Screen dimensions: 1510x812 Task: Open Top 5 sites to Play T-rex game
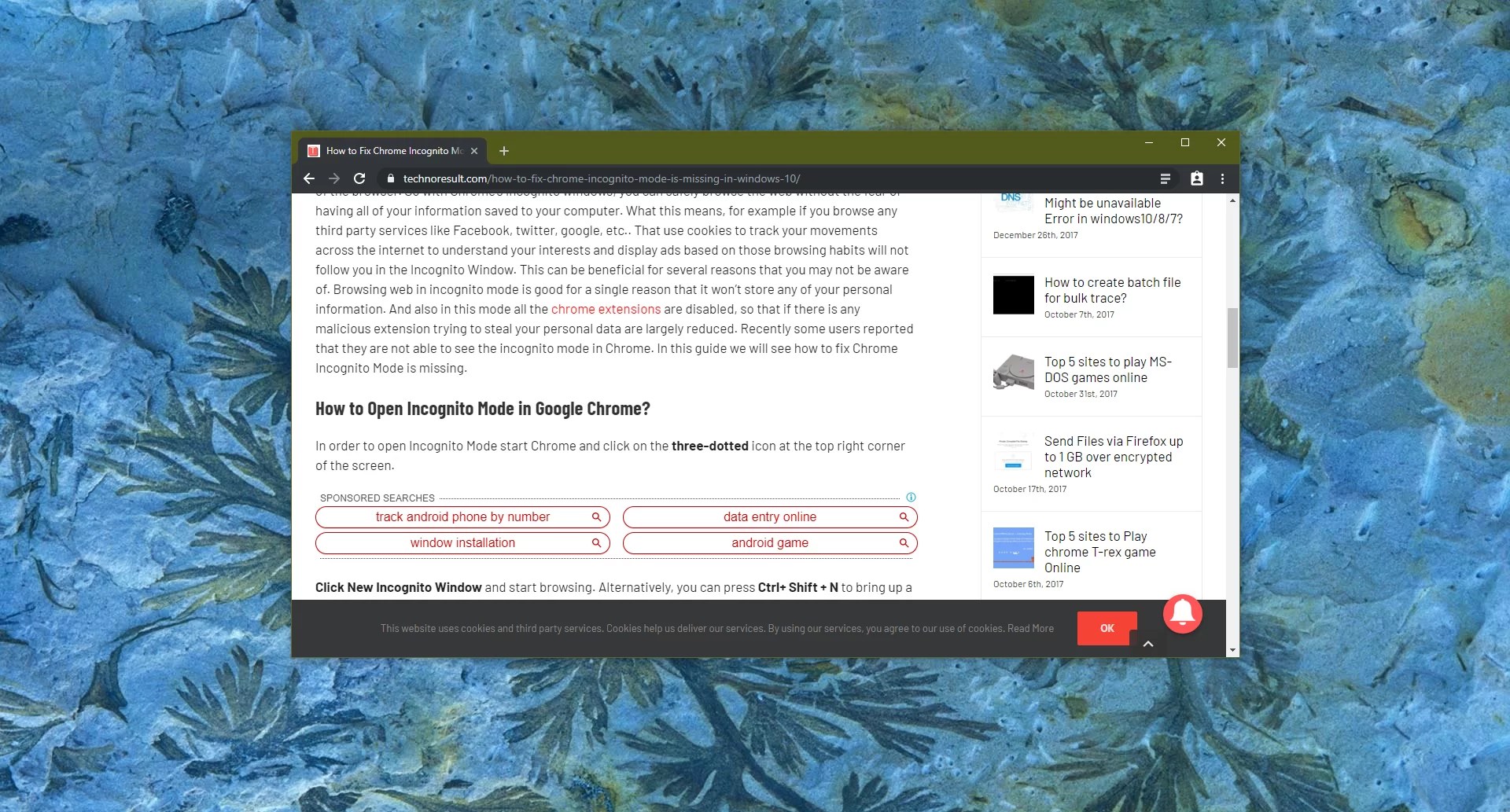[1100, 552]
